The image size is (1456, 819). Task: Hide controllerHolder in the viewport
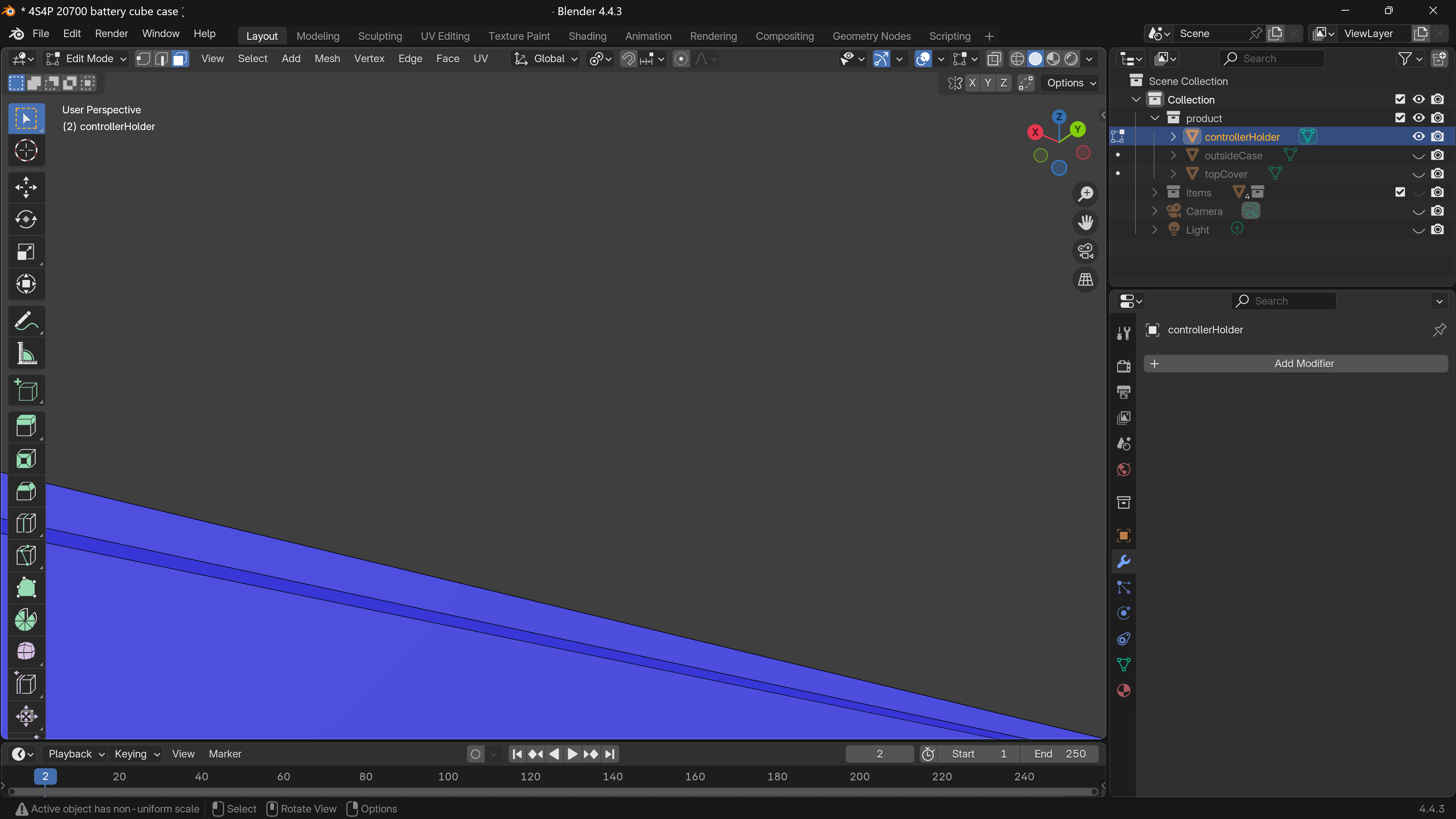pos(1418,137)
